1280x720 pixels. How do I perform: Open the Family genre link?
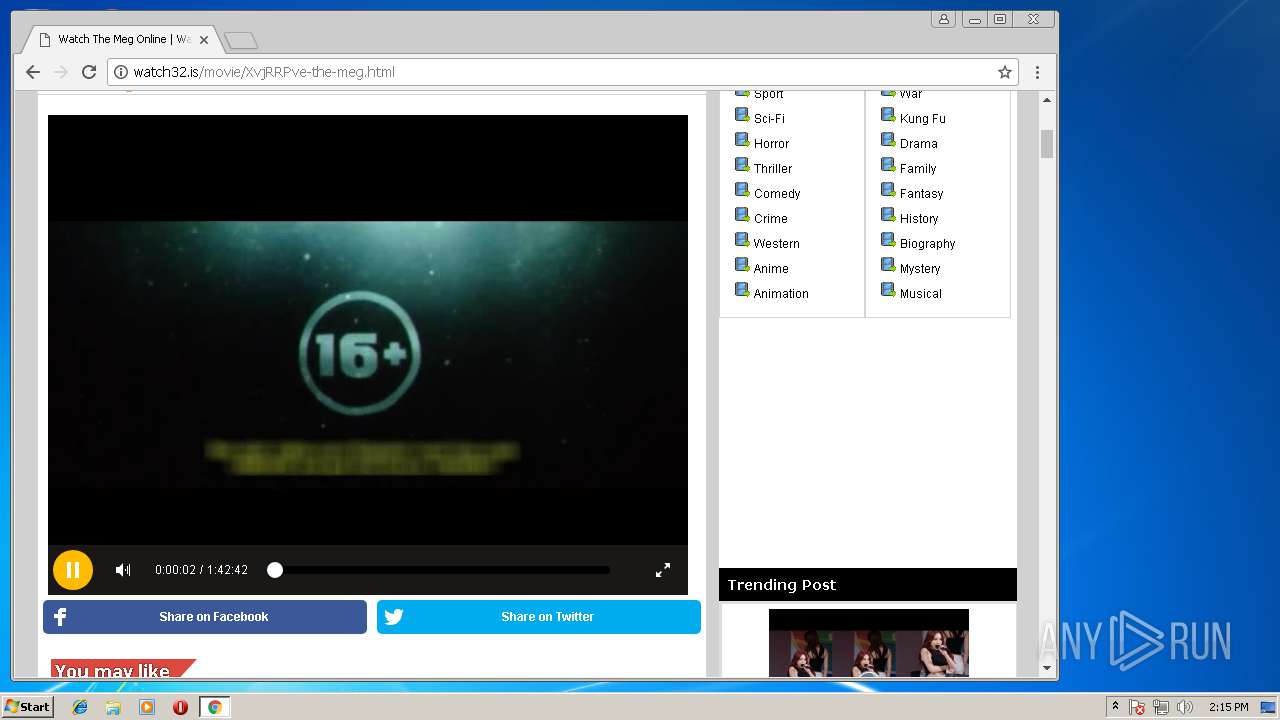click(918, 168)
